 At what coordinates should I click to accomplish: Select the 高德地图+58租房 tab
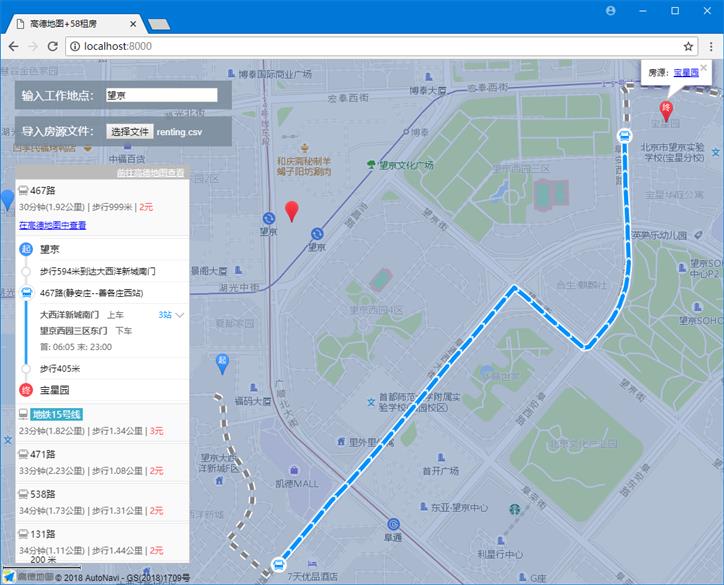(76, 24)
